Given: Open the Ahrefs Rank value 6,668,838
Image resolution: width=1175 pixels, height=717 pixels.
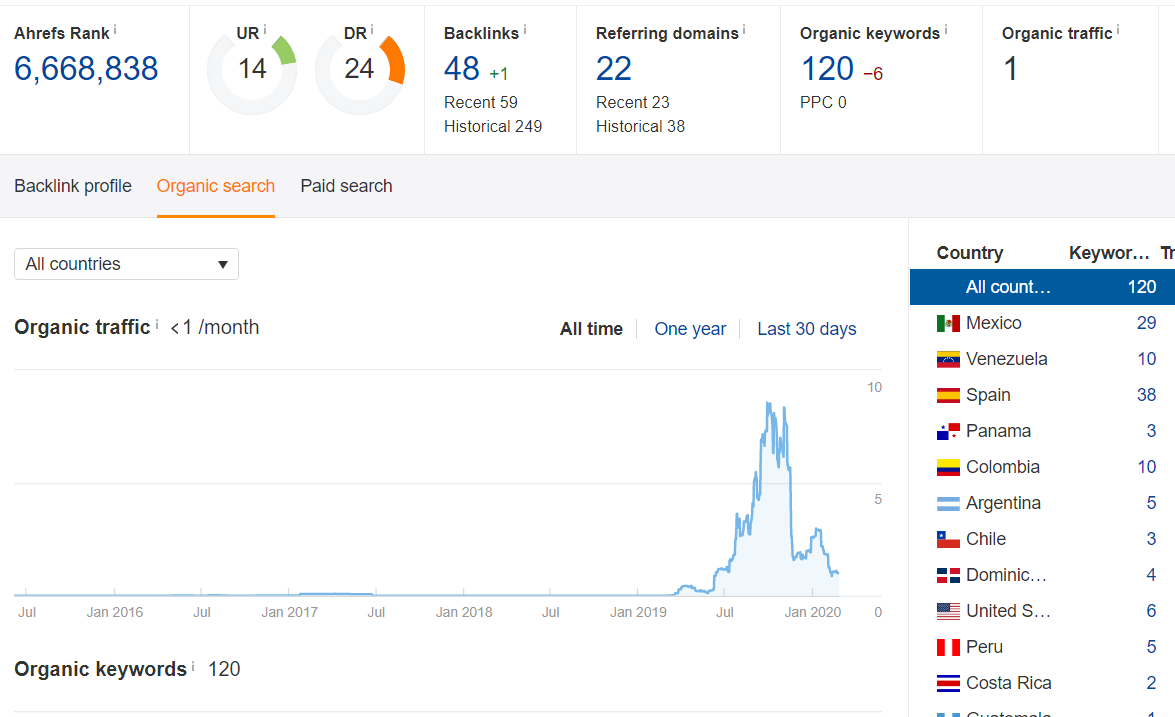Looking at the screenshot, I should tap(86, 69).
